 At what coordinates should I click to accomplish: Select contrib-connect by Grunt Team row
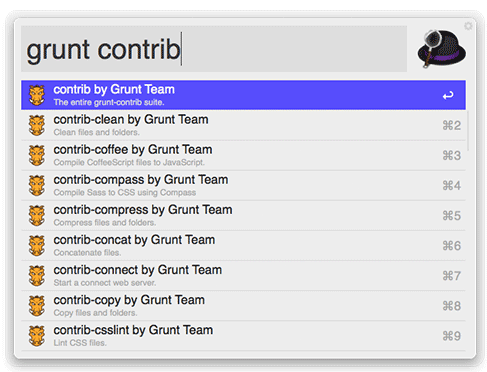coord(243,276)
